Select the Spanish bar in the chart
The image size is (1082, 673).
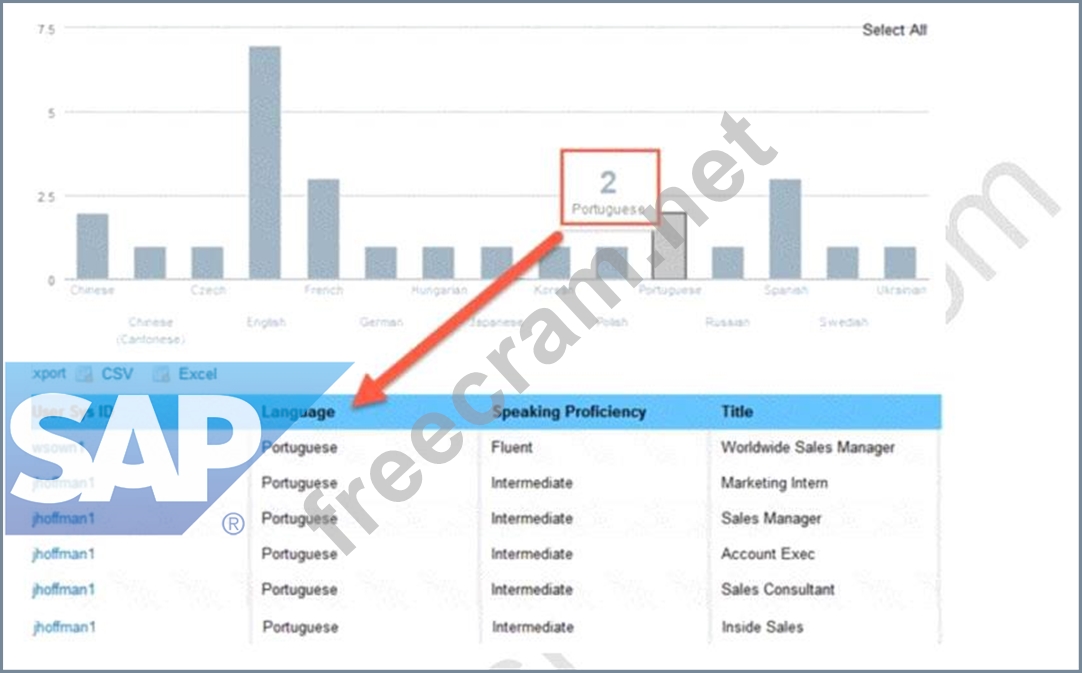(785, 229)
